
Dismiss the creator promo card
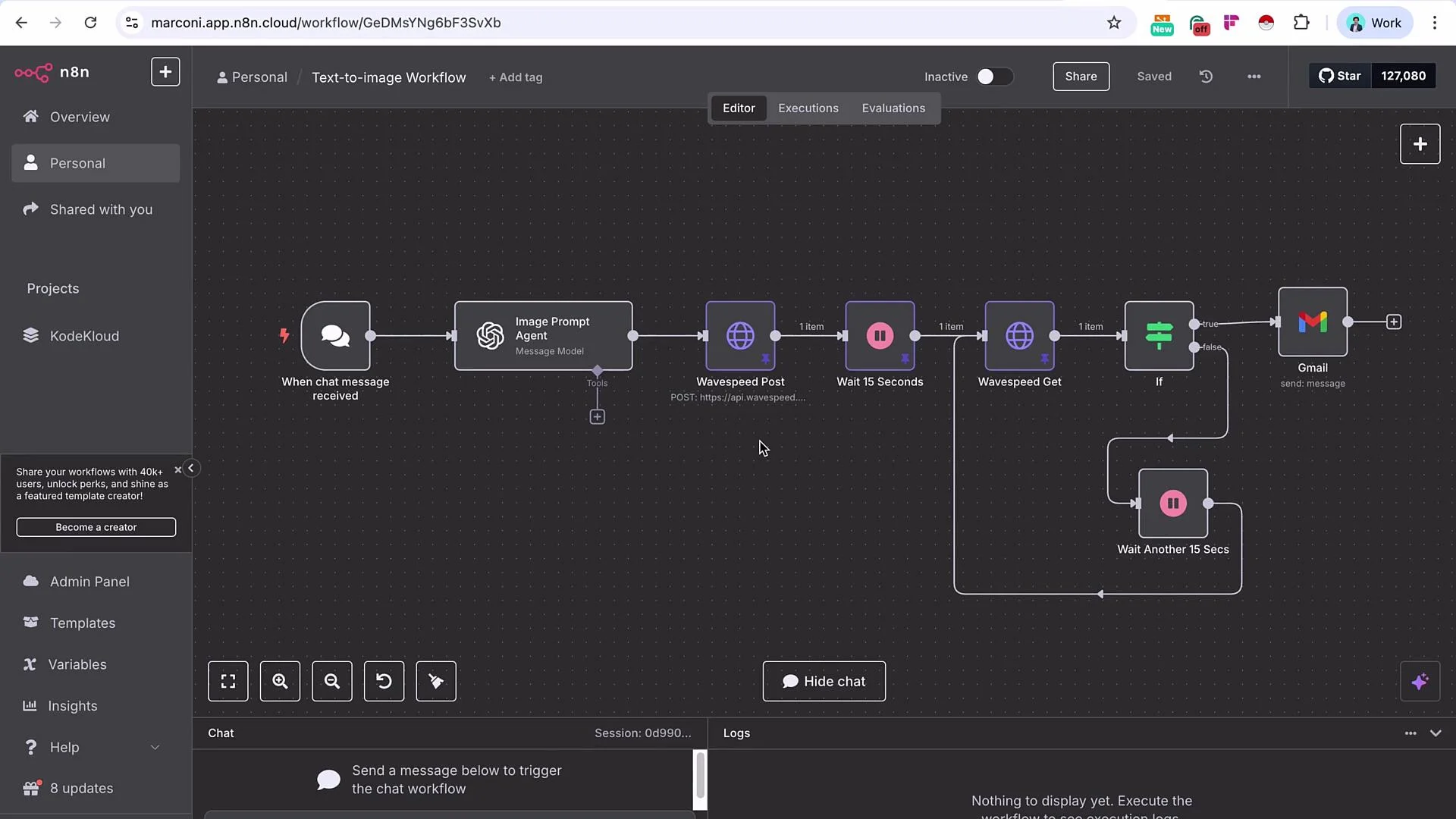coord(178,470)
